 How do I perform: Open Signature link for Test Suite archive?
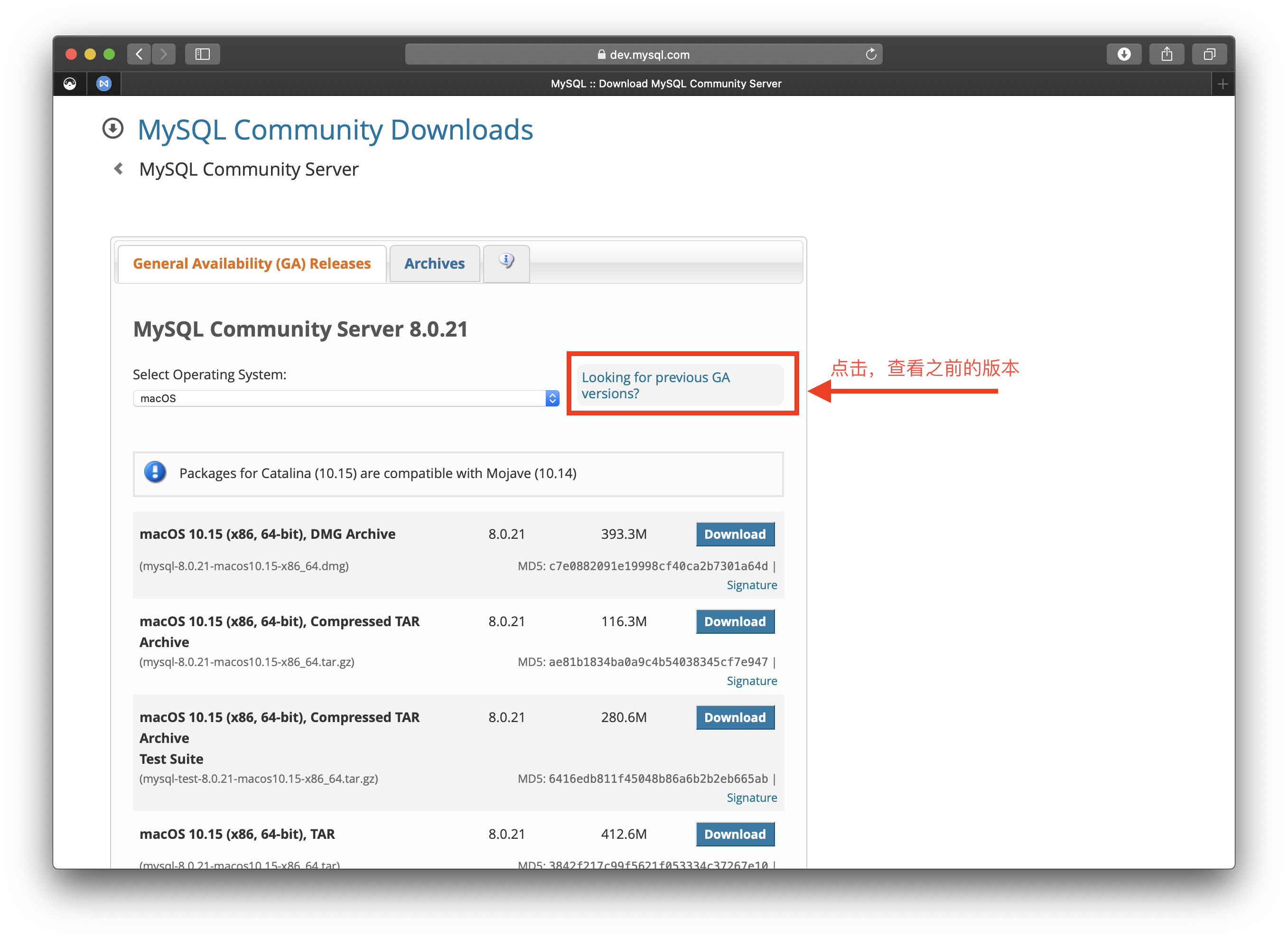tap(751, 798)
